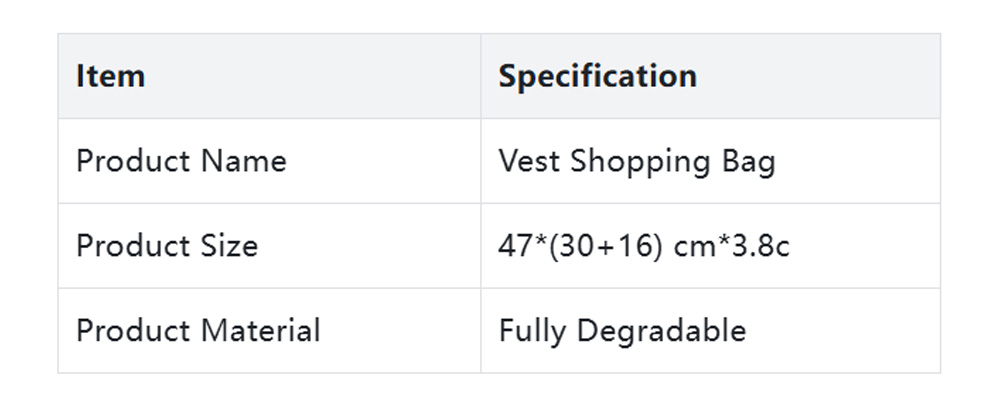This screenshot has height=408, width=1000.
Task: Select the "Product Size" cell
Action: (x=167, y=246)
